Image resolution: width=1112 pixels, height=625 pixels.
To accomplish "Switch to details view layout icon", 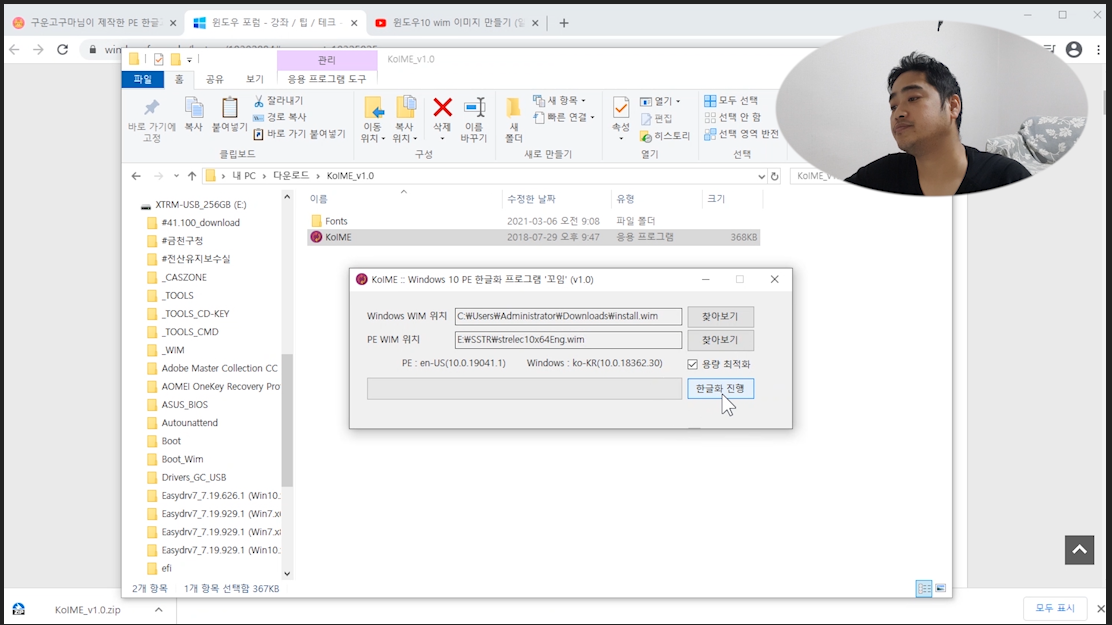I will [924, 588].
